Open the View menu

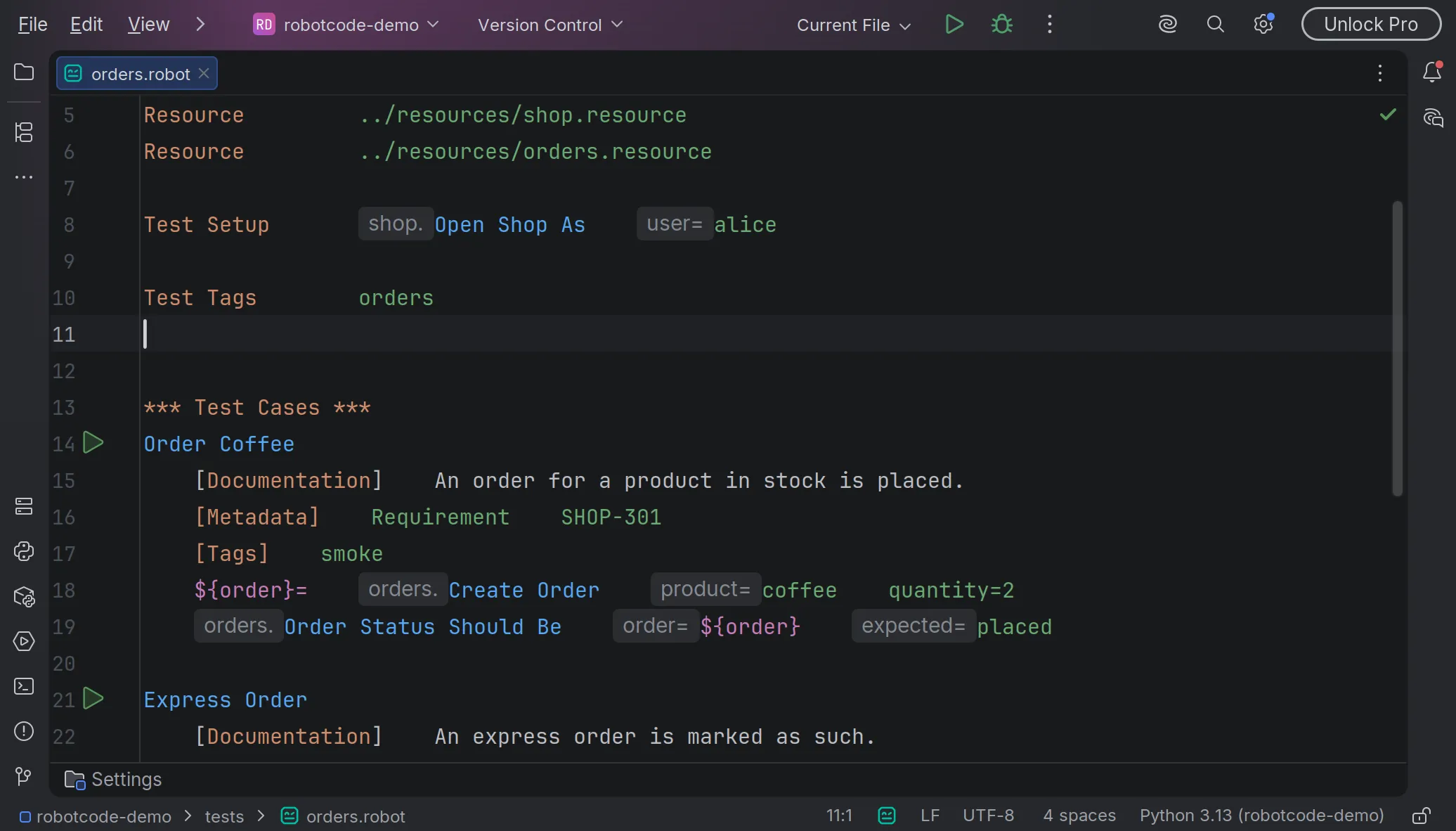[148, 25]
